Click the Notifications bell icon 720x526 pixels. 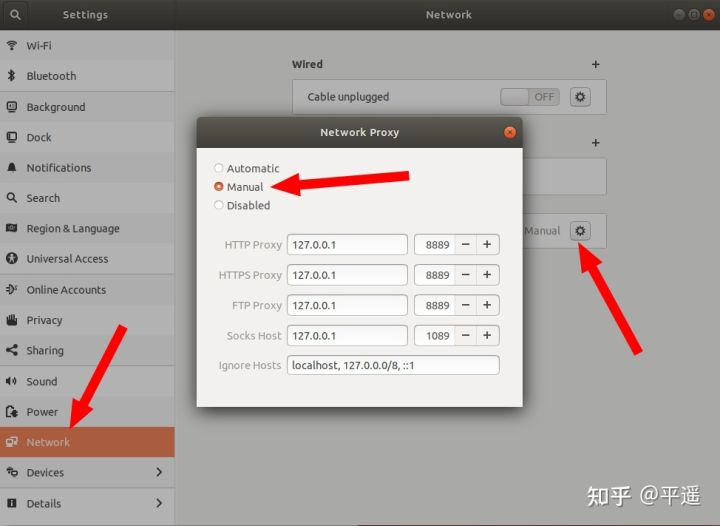12,168
